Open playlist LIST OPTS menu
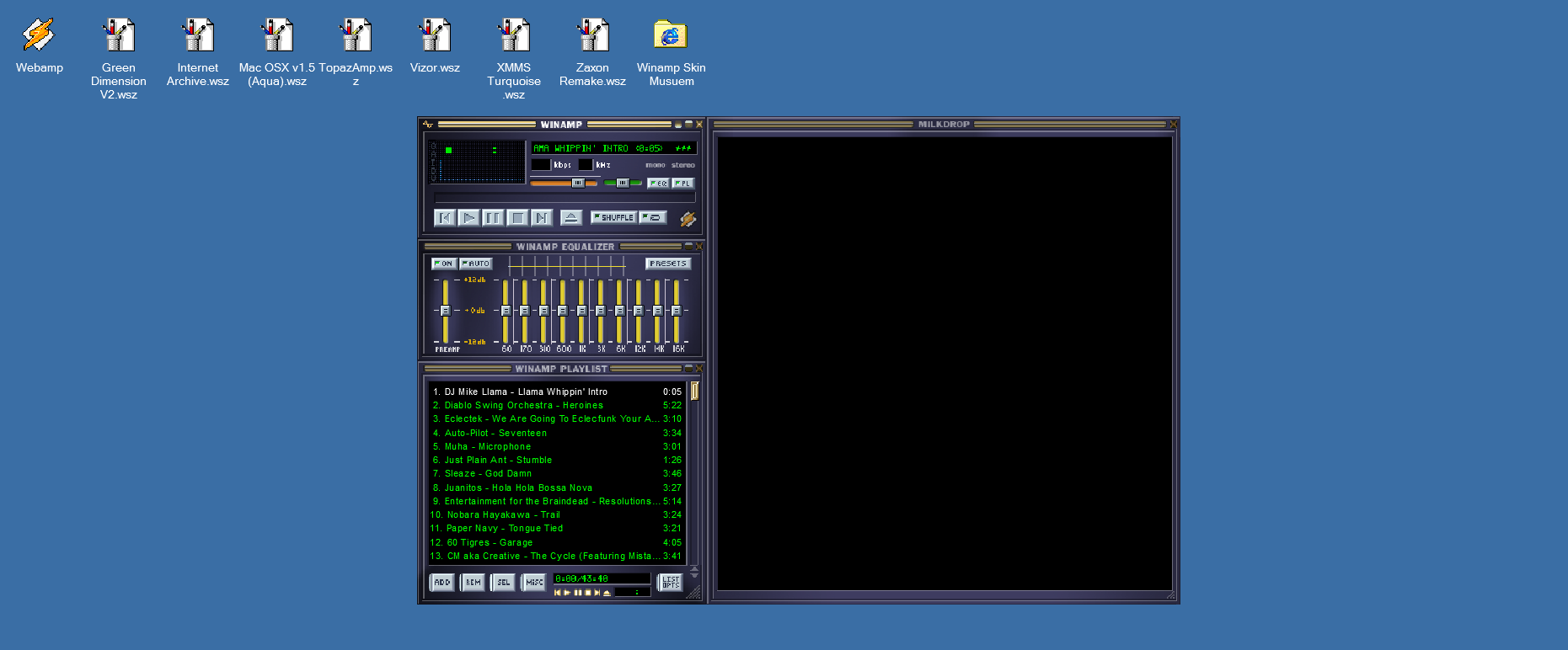The height and width of the screenshot is (650, 1568). [671, 582]
